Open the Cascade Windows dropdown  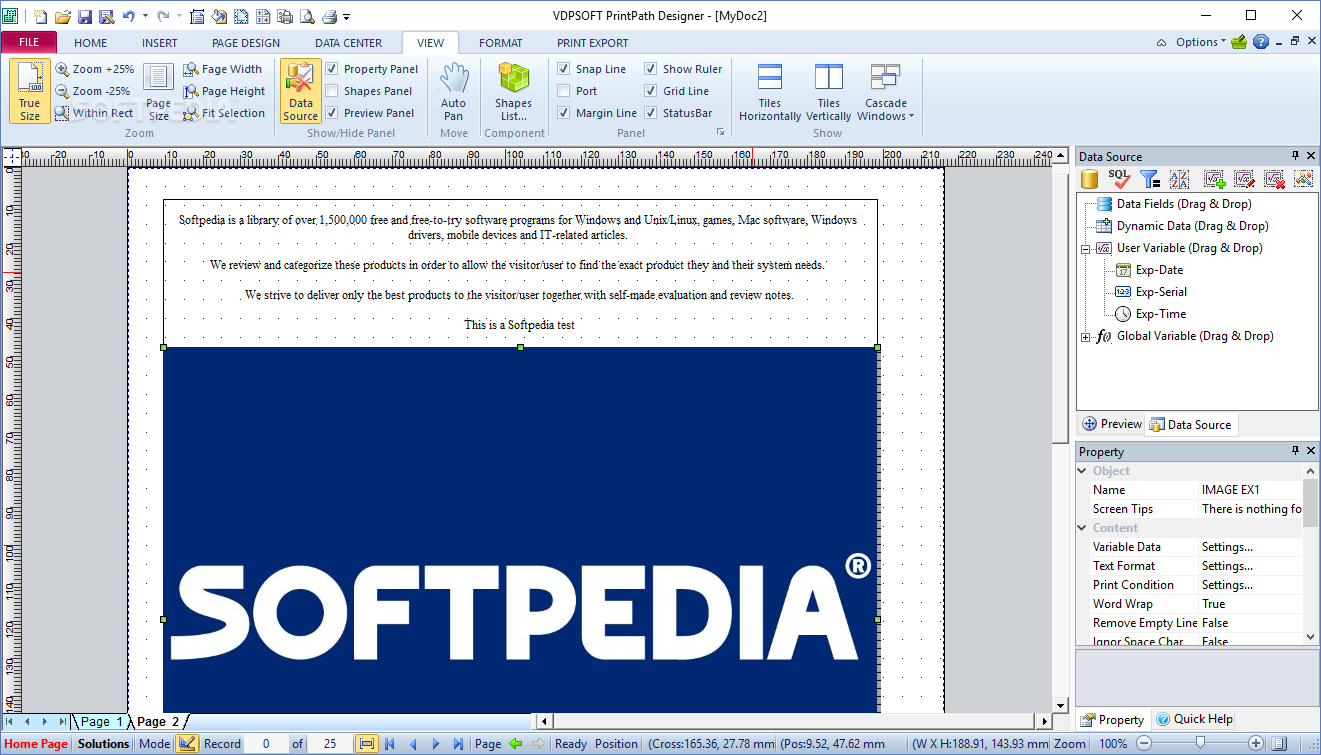(886, 91)
